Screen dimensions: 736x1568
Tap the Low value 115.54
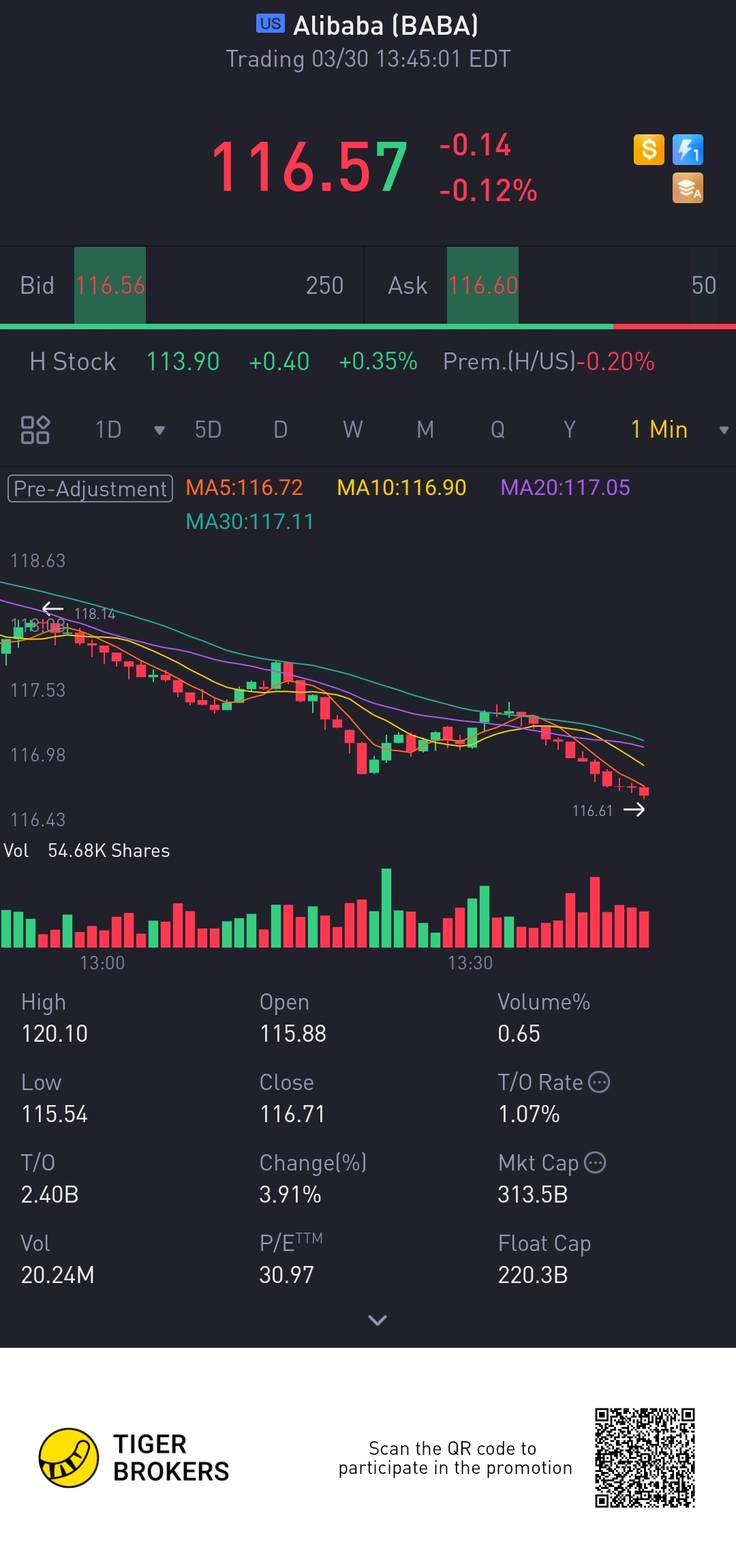[55, 1114]
